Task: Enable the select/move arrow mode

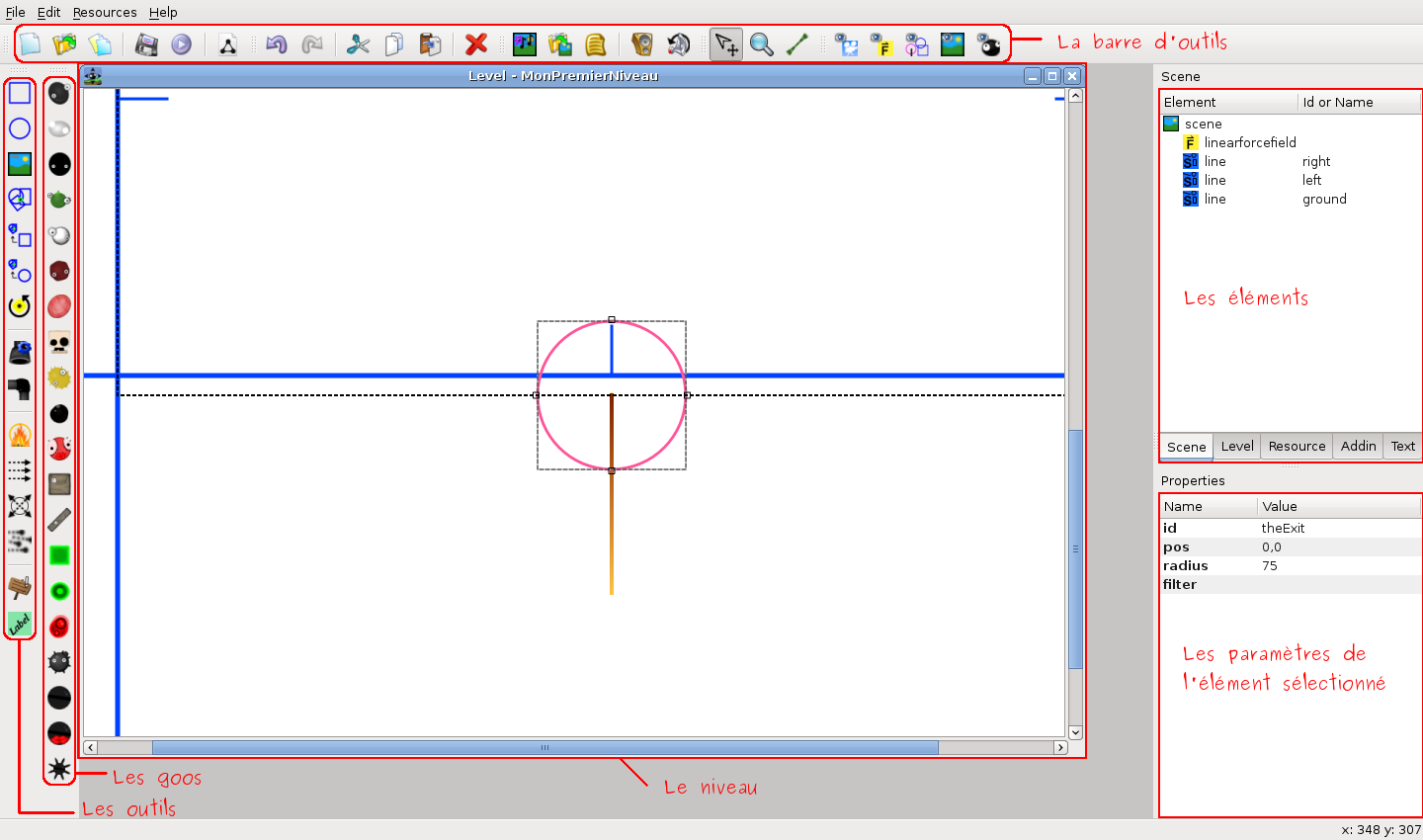Action: tap(726, 44)
